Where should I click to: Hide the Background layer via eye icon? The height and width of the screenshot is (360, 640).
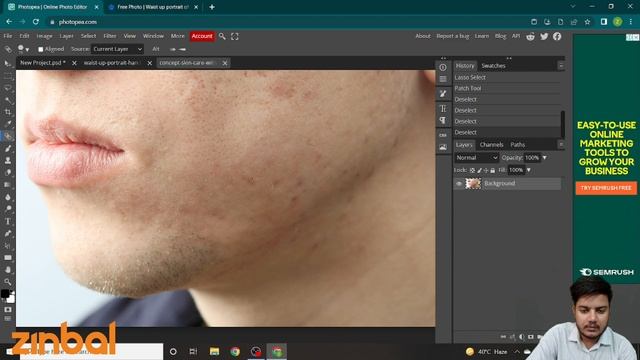point(459,184)
